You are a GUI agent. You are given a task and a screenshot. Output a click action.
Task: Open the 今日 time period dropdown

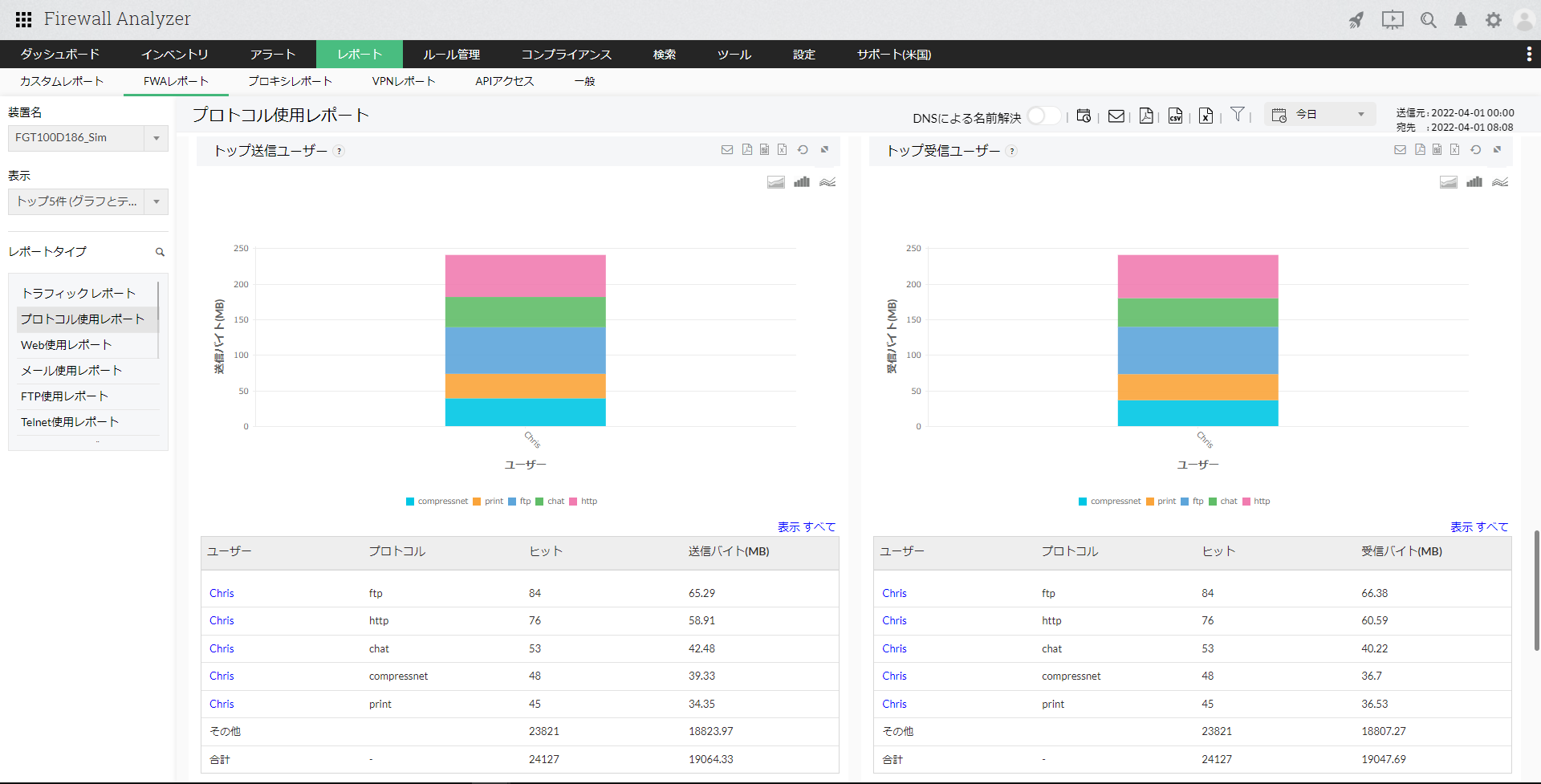point(1320,115)
